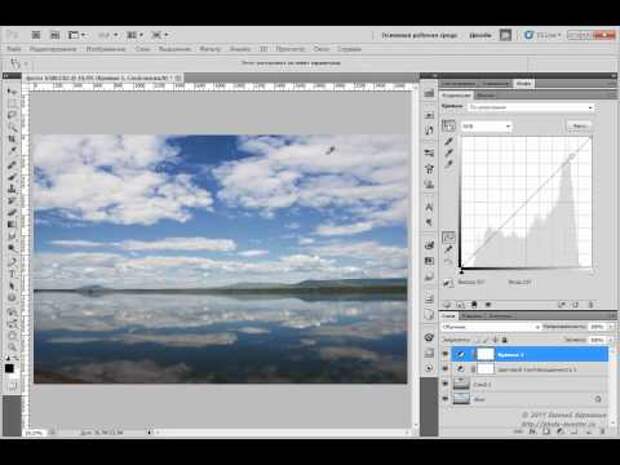620x465 pixels.
Task: Open the arrange documents dropdown
Action: (135, 35)
